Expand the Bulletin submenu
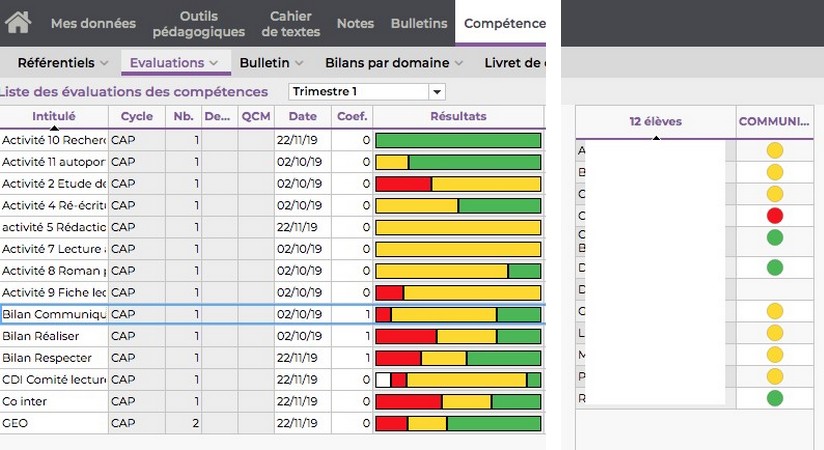 click(x=272, y=63)
